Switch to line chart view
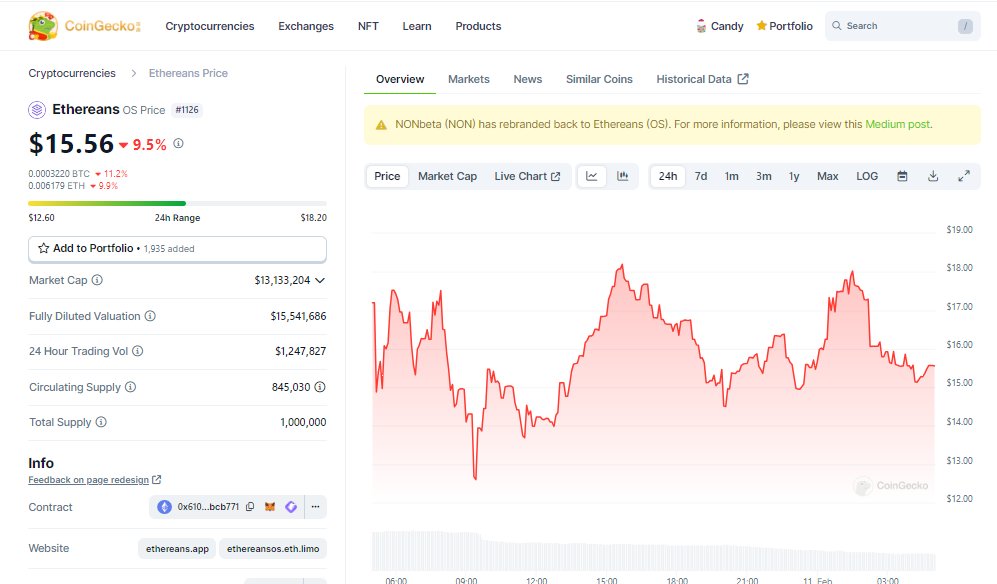 (x=591, y=176)
